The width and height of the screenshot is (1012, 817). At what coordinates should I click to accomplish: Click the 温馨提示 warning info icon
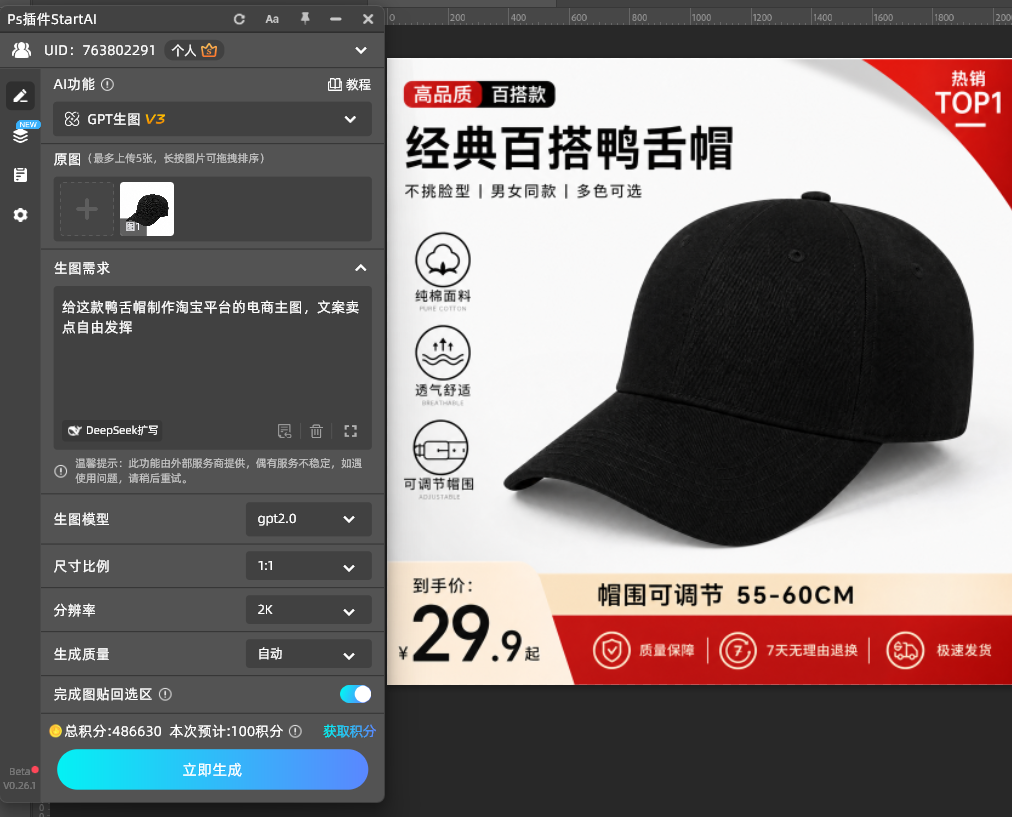(x=61, y=471)
